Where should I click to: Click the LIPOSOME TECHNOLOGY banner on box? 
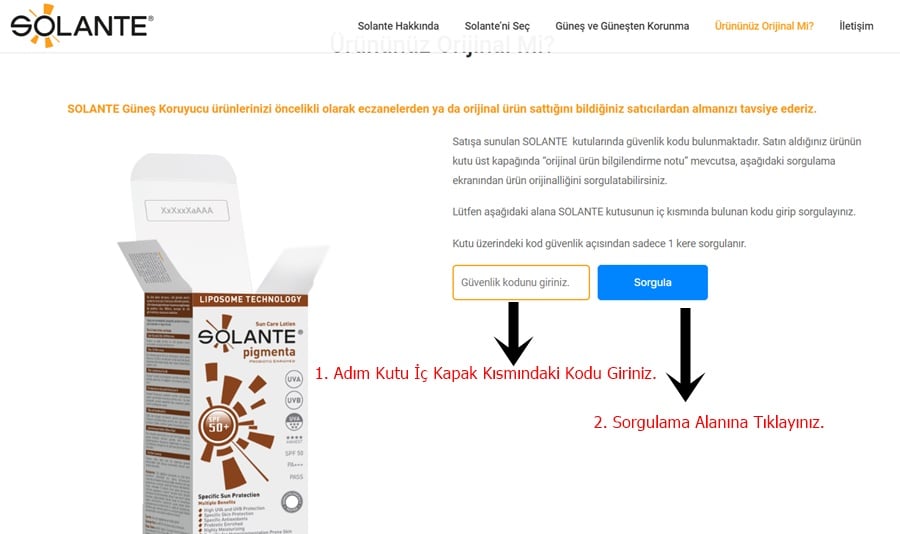click(x=250, y=299)
